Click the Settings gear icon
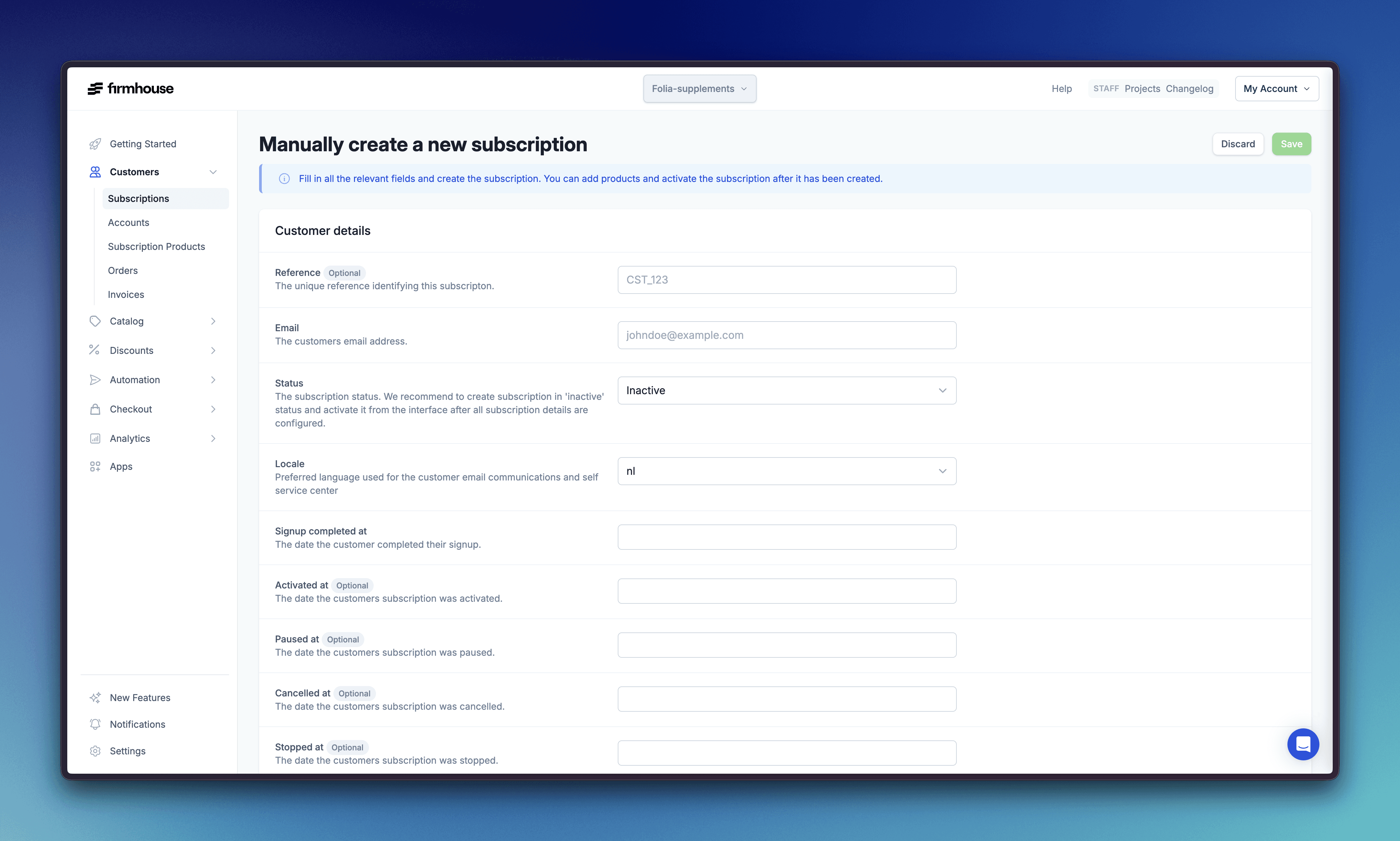The height and width of the screenshot is (841, 1400). click(x=95, y=751)
